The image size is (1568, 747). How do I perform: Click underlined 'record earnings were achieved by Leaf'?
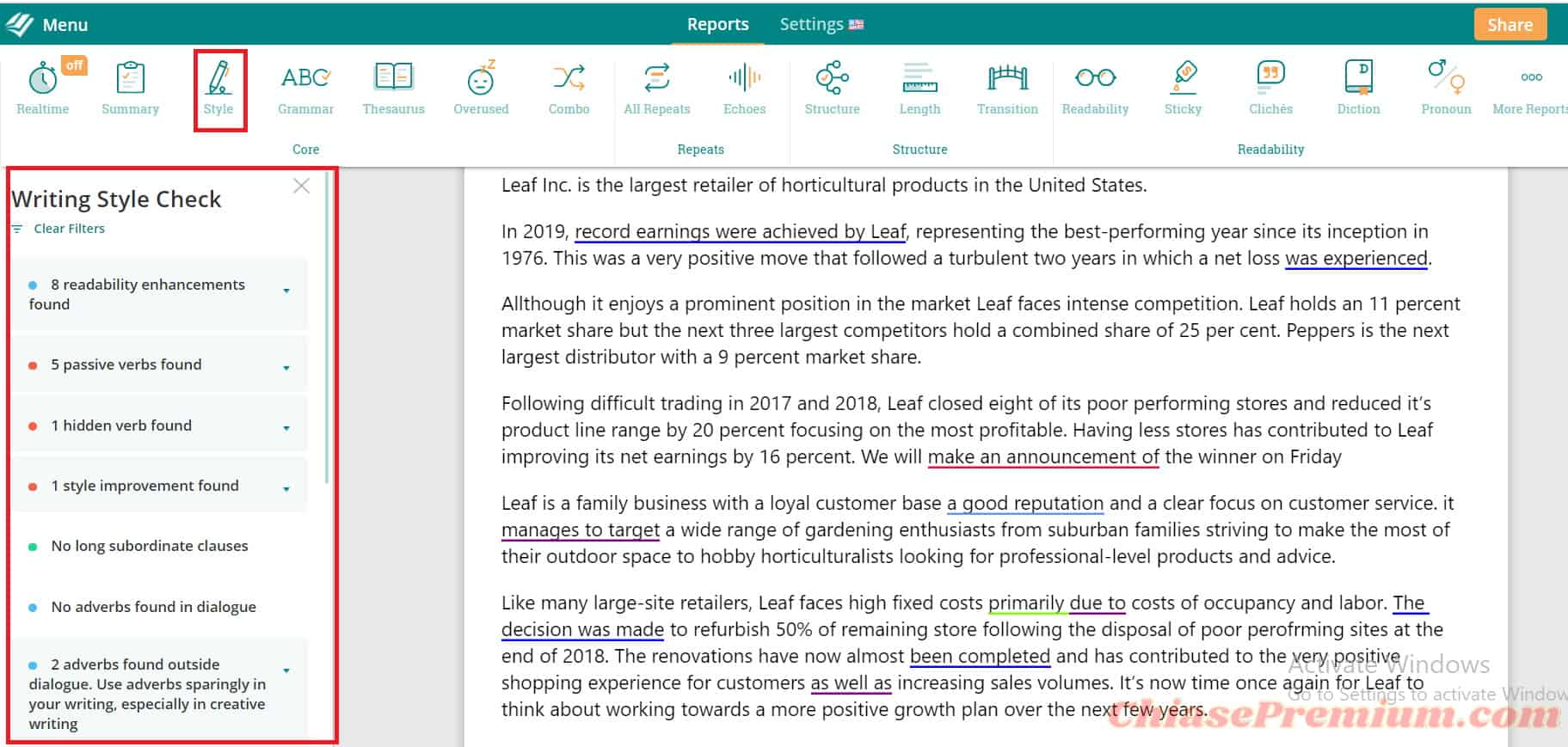(x=741, y=231)
